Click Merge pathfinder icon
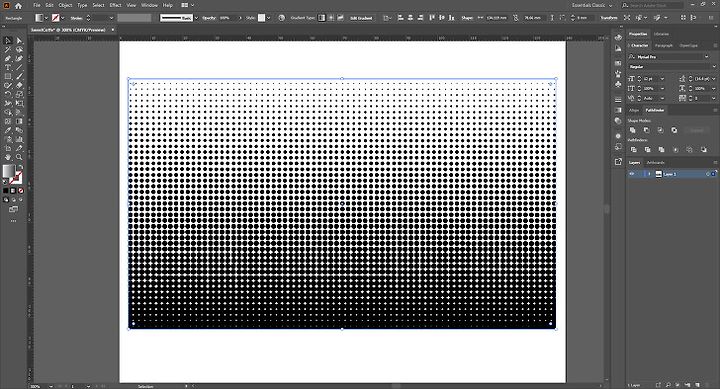The image size is (720, 389). (661, 150)
